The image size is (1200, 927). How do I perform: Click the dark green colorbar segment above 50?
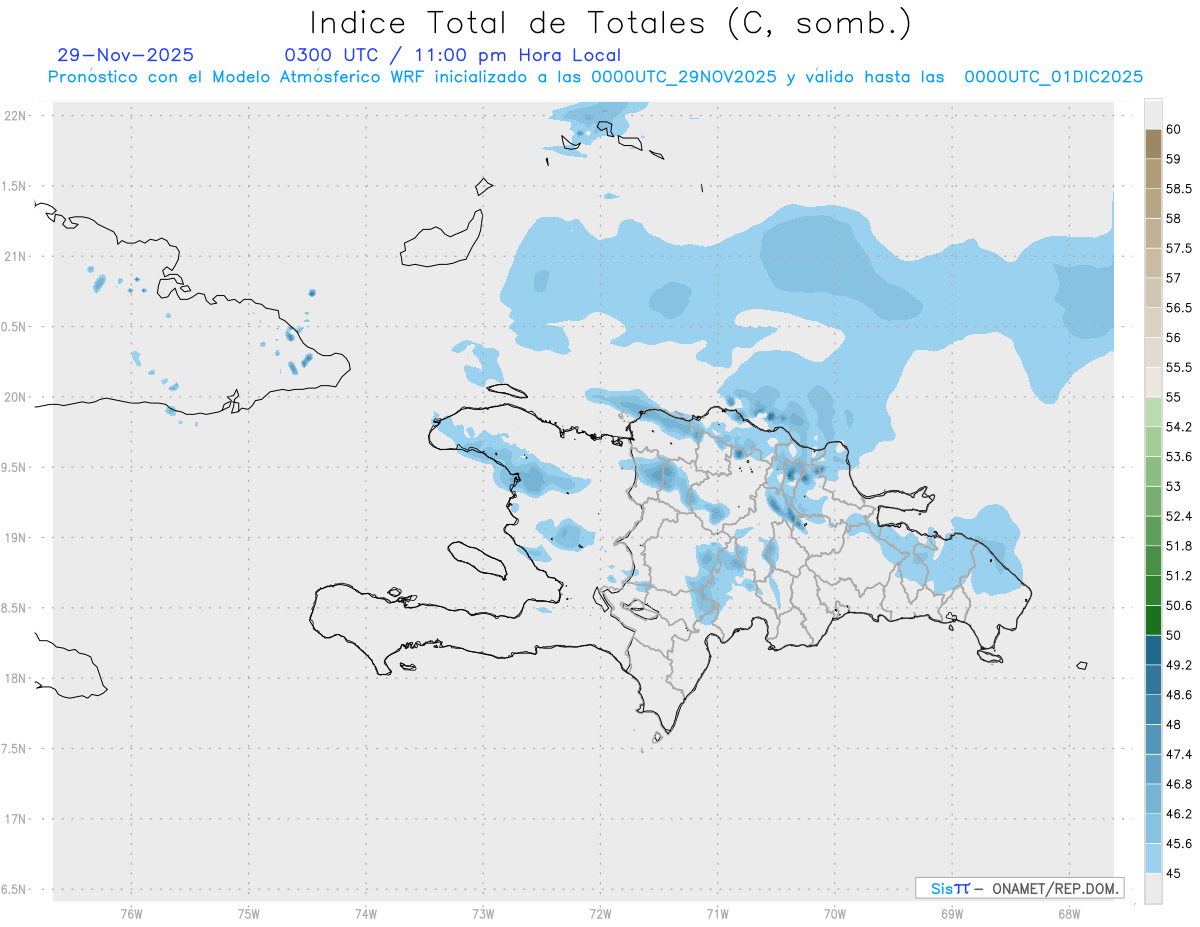pos(1153,620)
